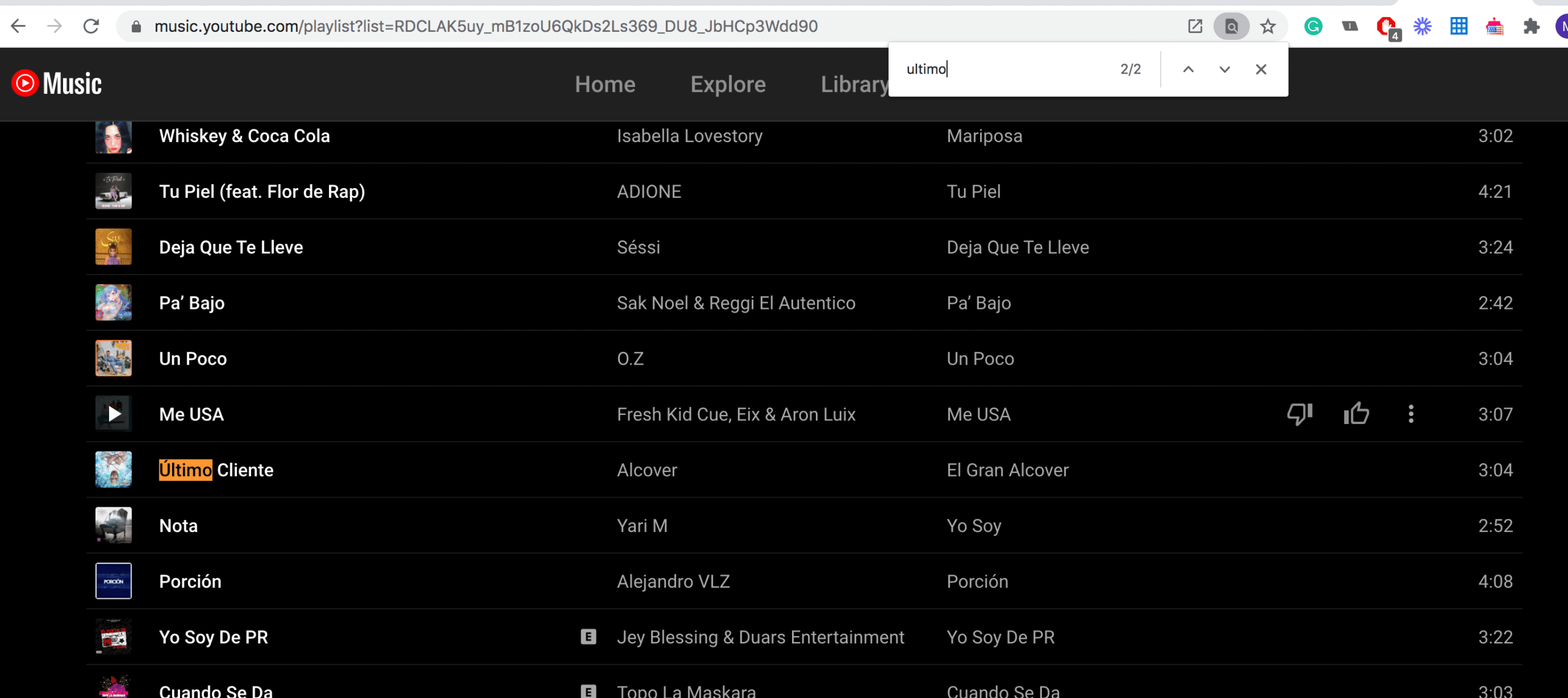The width and height of the screenshot is (1568, 698).
Task: Open the El Gran Alcover album link
Action: click(1007, 470)
